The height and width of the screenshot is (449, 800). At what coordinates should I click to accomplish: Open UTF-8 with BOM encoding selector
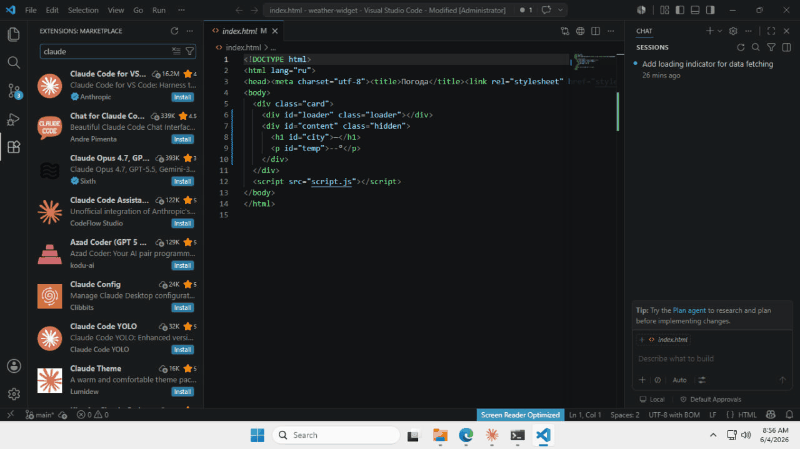coord(674,415)
